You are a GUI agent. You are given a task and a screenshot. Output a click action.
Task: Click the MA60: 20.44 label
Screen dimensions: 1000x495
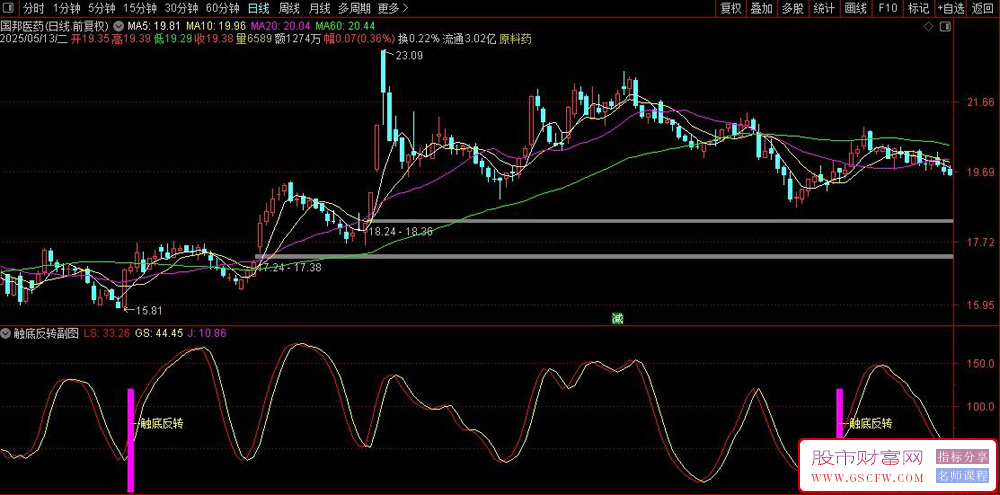pyautogui.click(x=345, y=27)
